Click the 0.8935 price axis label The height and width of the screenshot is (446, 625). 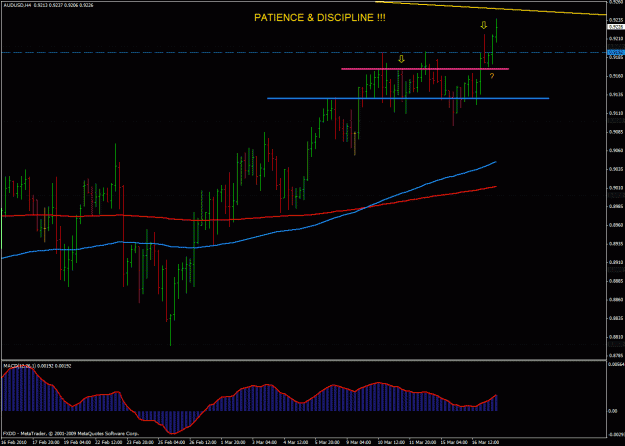pos(616,244)
